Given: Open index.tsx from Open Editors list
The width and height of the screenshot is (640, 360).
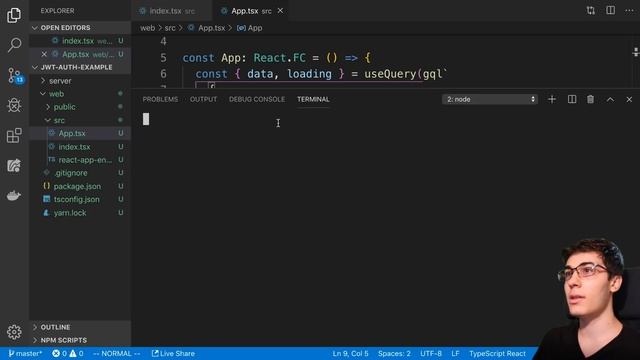Looking at the screenshot, I should click(80, 41).
